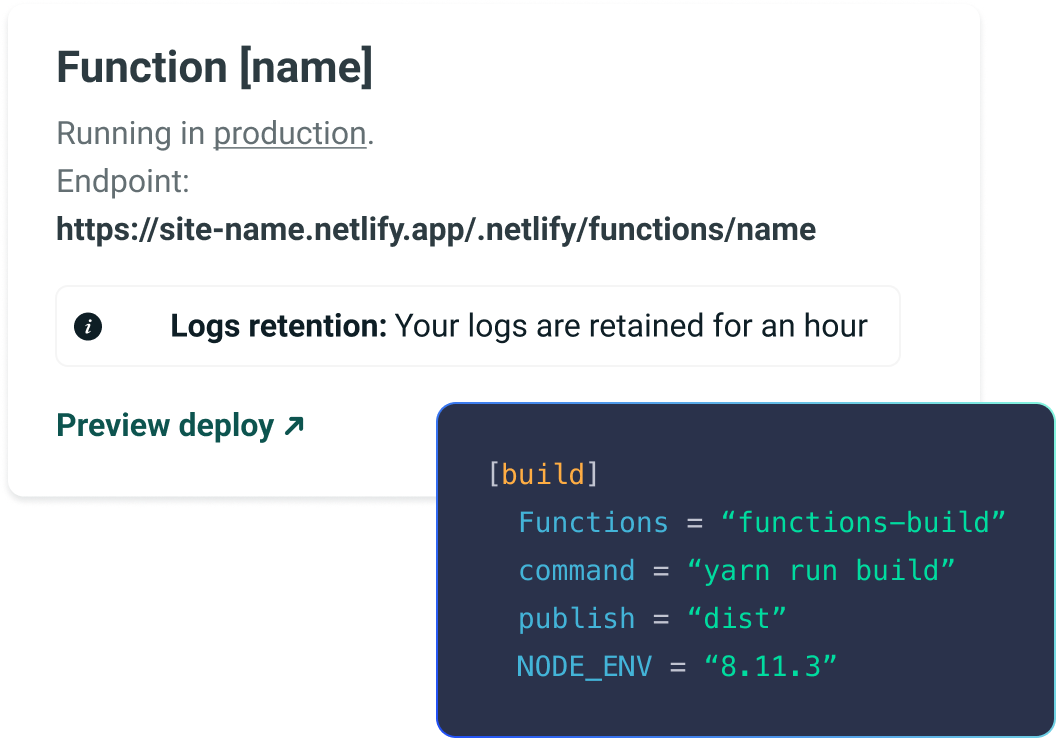Click the publish key in code block
Screen dimensions: 1056x738
(576, 618)
